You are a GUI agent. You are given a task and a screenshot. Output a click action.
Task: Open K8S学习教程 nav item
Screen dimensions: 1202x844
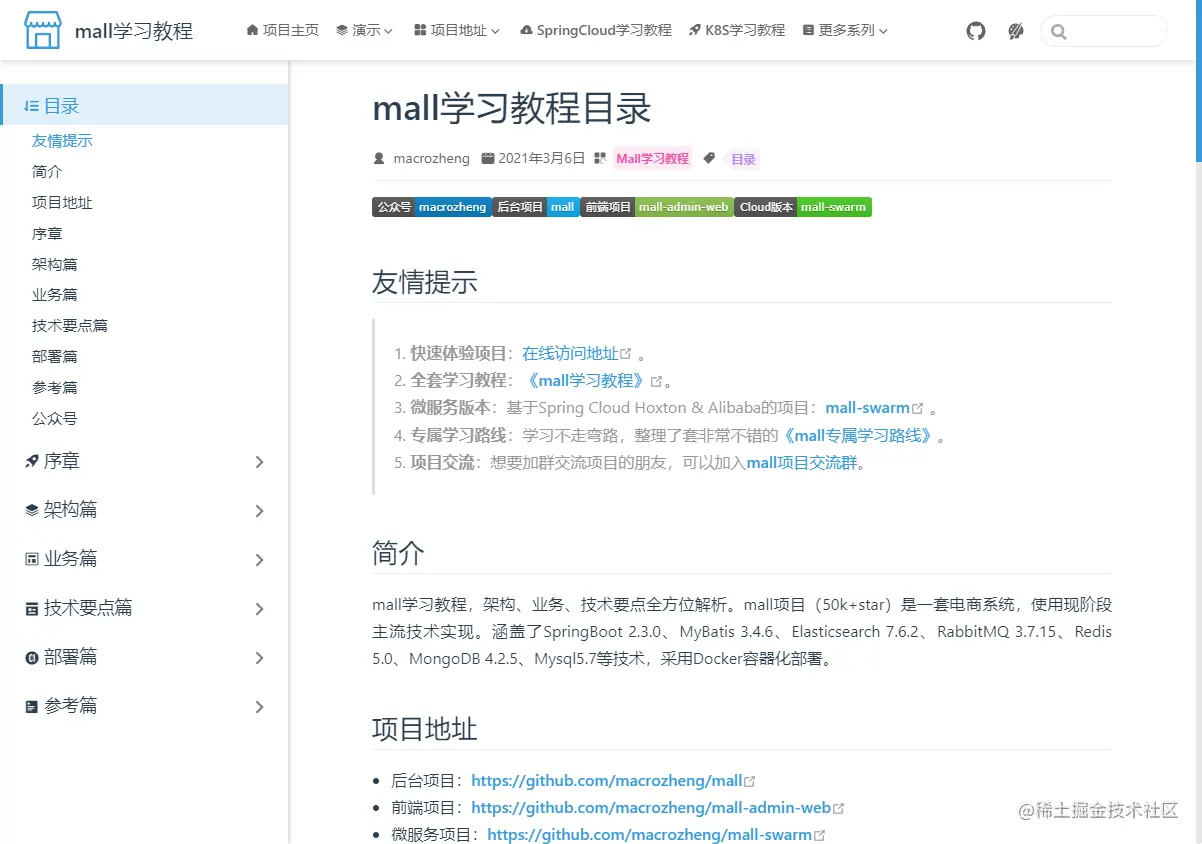coord(737,31)
